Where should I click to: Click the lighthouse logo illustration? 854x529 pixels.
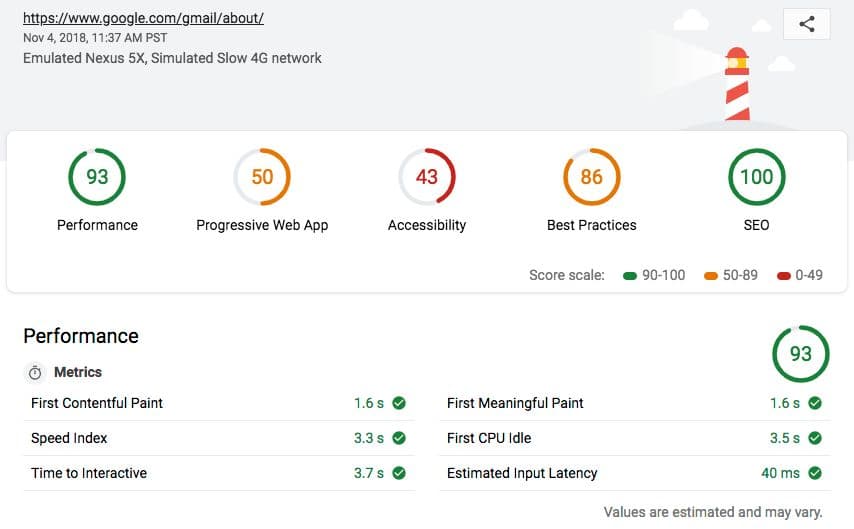tap(737, 83)
